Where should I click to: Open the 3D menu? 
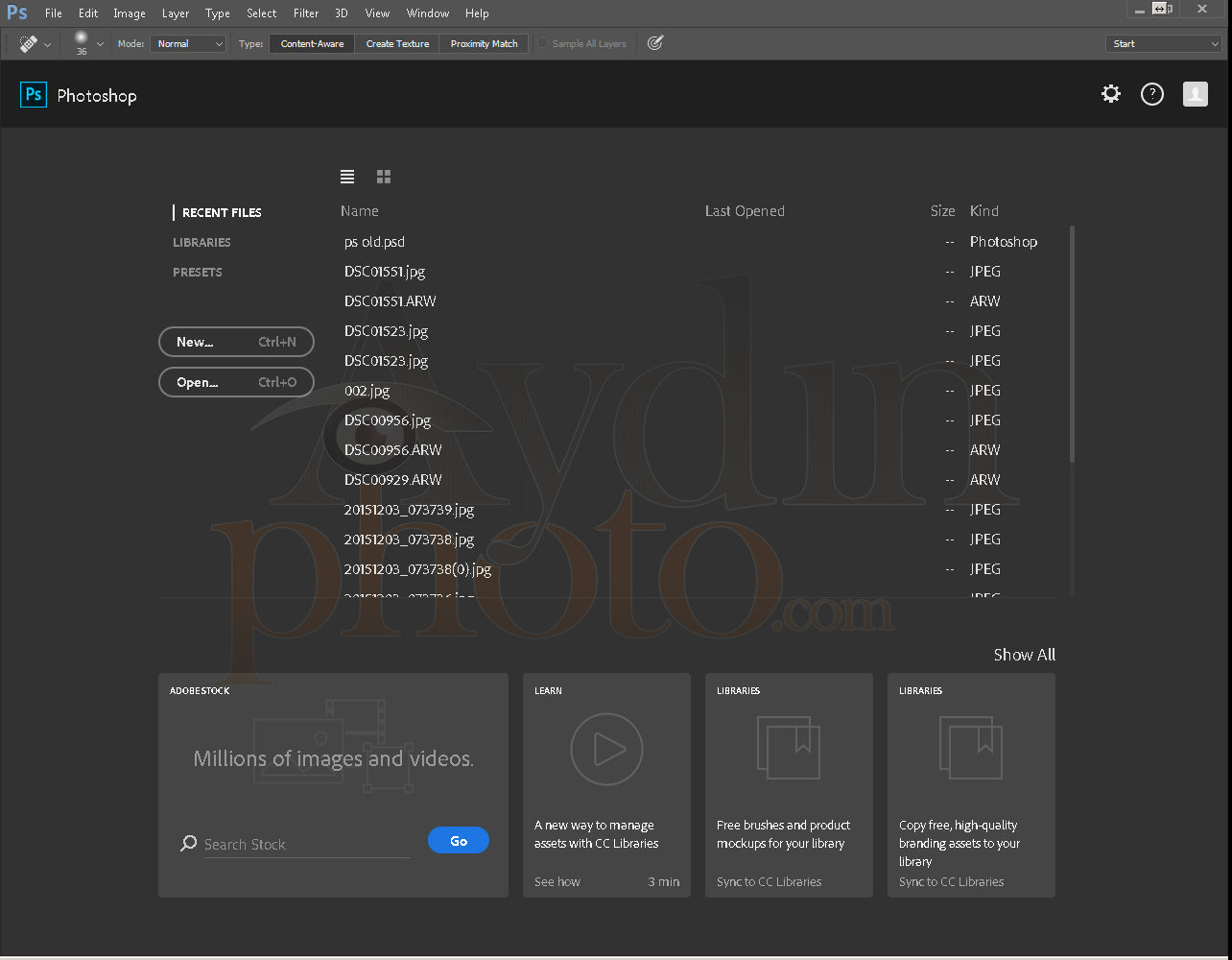point(342,13)
